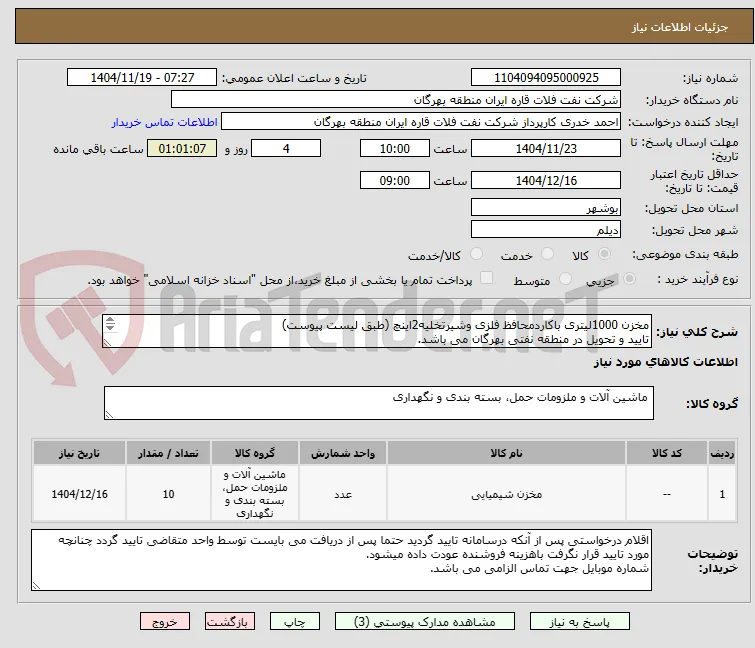
Task: Click the بازگشت back button
Action: 230,622
